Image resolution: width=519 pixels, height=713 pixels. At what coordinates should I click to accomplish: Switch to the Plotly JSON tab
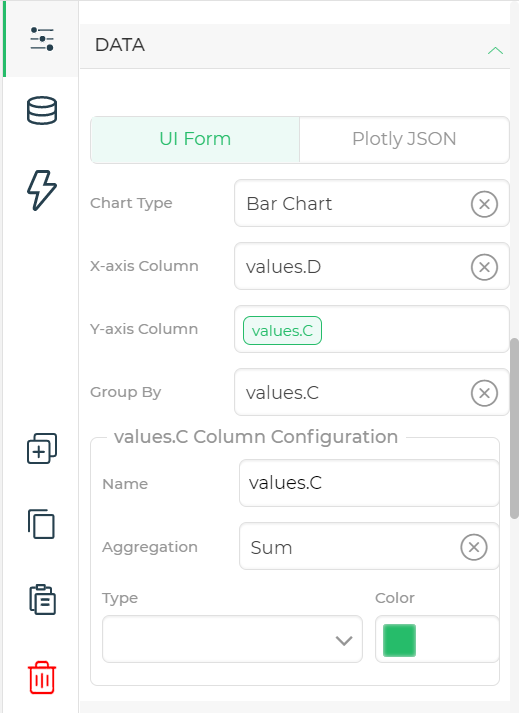pyautogui.click(x=404, y=139)
